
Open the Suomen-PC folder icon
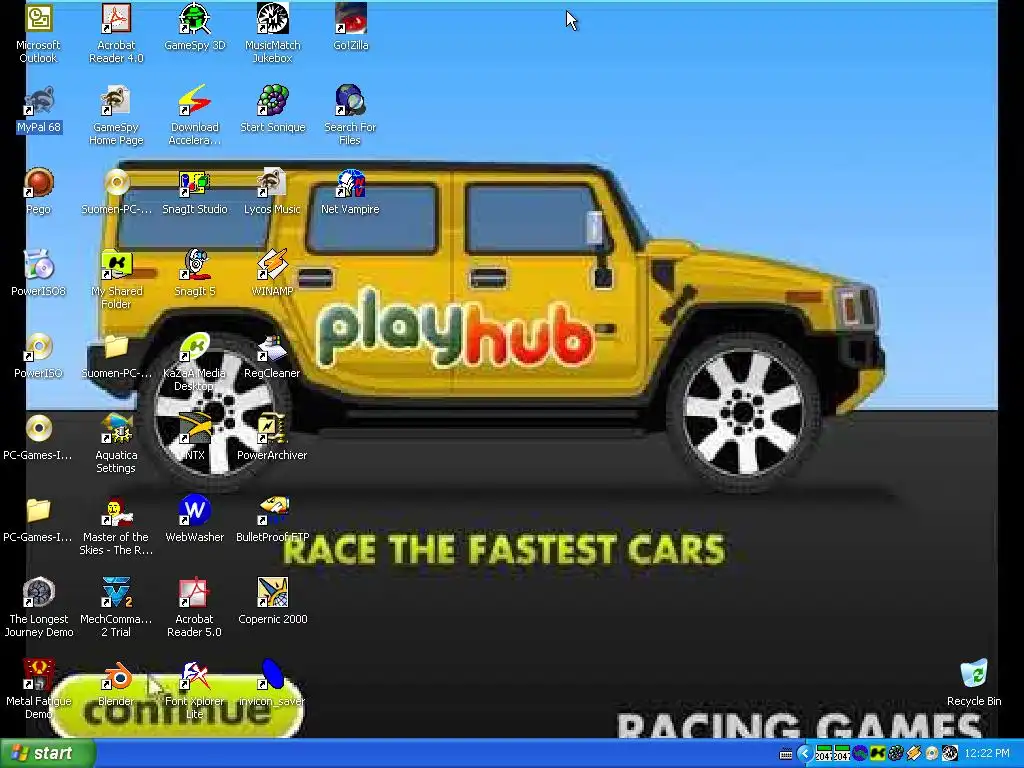click(x=116, y=355)
